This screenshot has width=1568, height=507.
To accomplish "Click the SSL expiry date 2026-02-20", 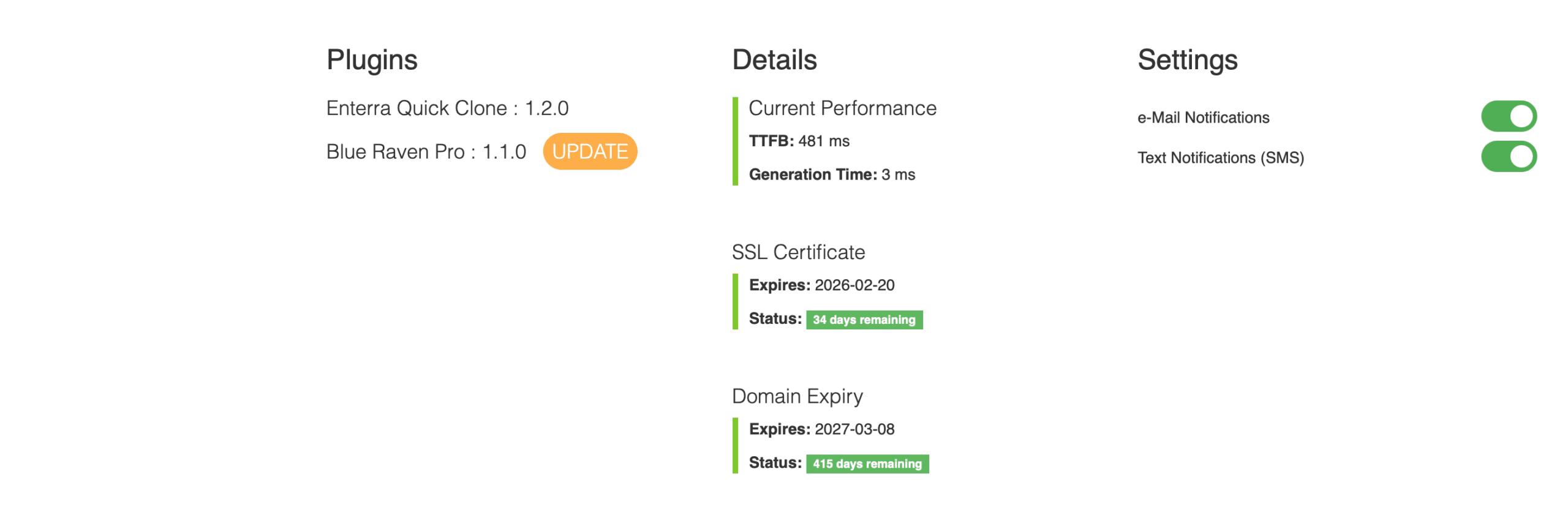I will point(855,285).
